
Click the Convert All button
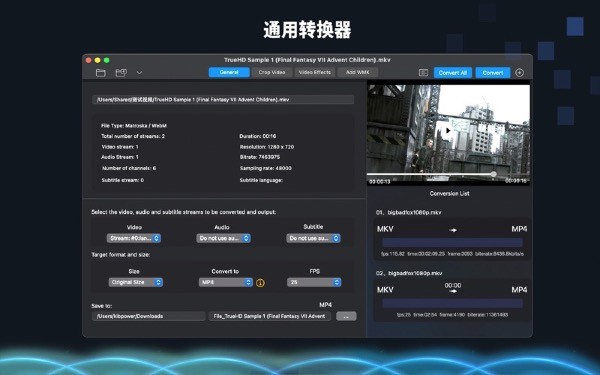point(453,73)
